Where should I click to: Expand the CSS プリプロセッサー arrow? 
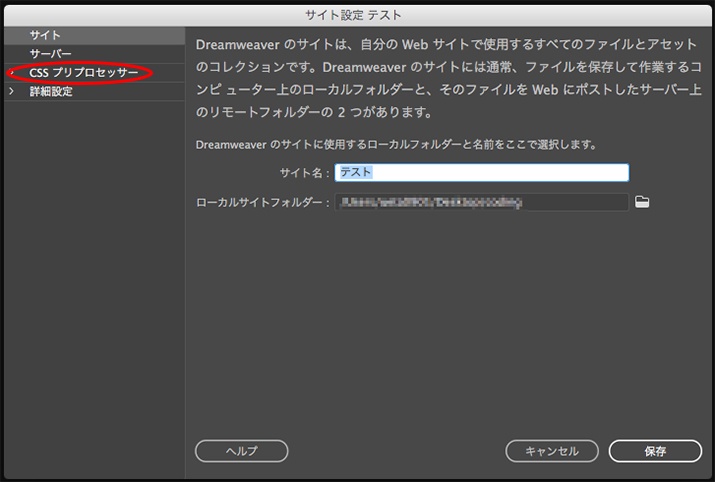point(11,73)
